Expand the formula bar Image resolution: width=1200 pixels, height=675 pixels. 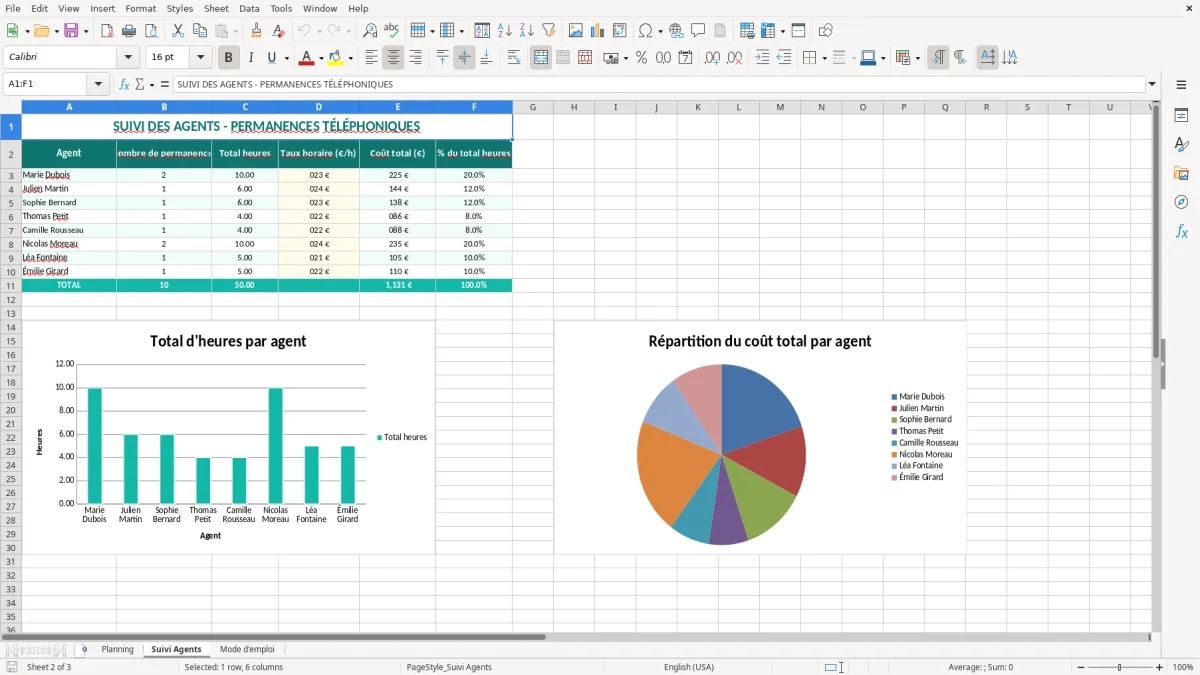(x=1152, y=84)
